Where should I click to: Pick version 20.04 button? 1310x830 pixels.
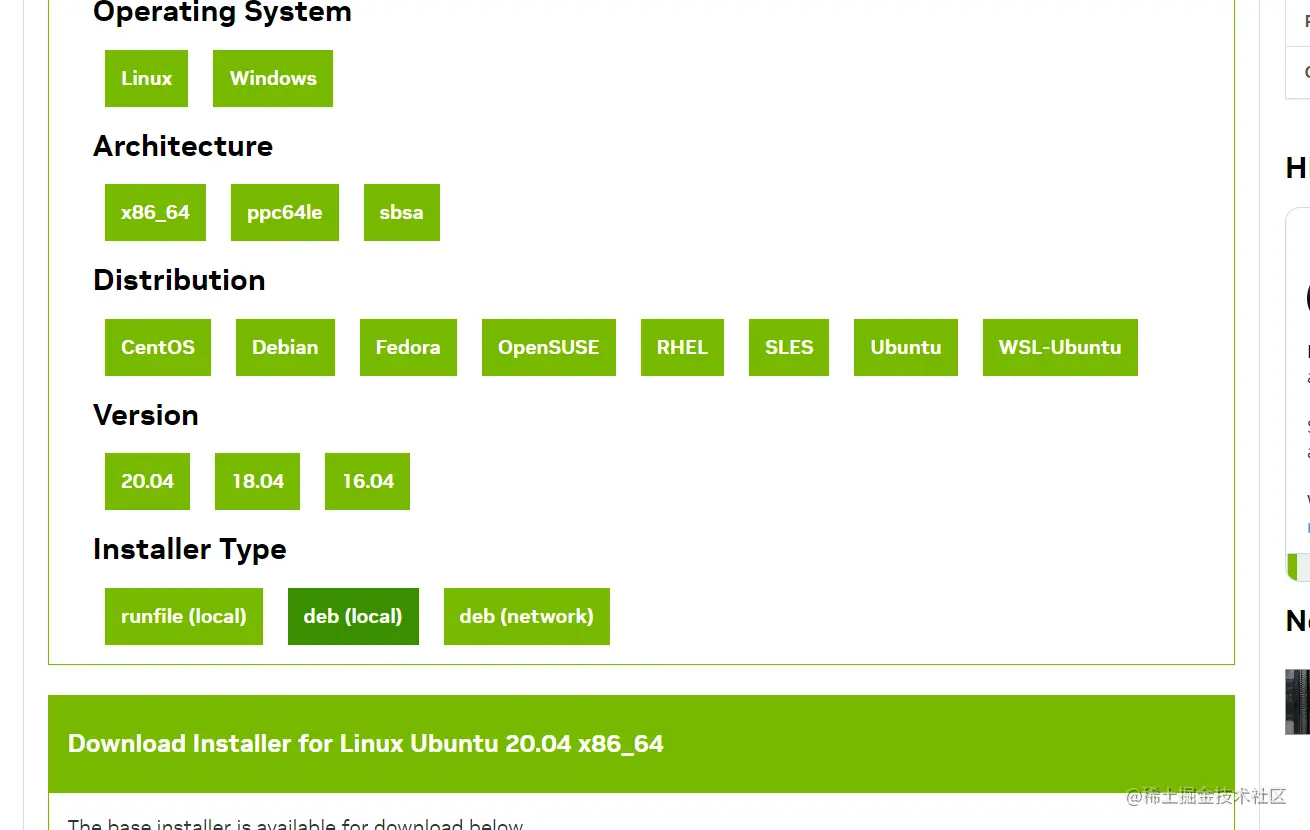click(x=147, y=481)
